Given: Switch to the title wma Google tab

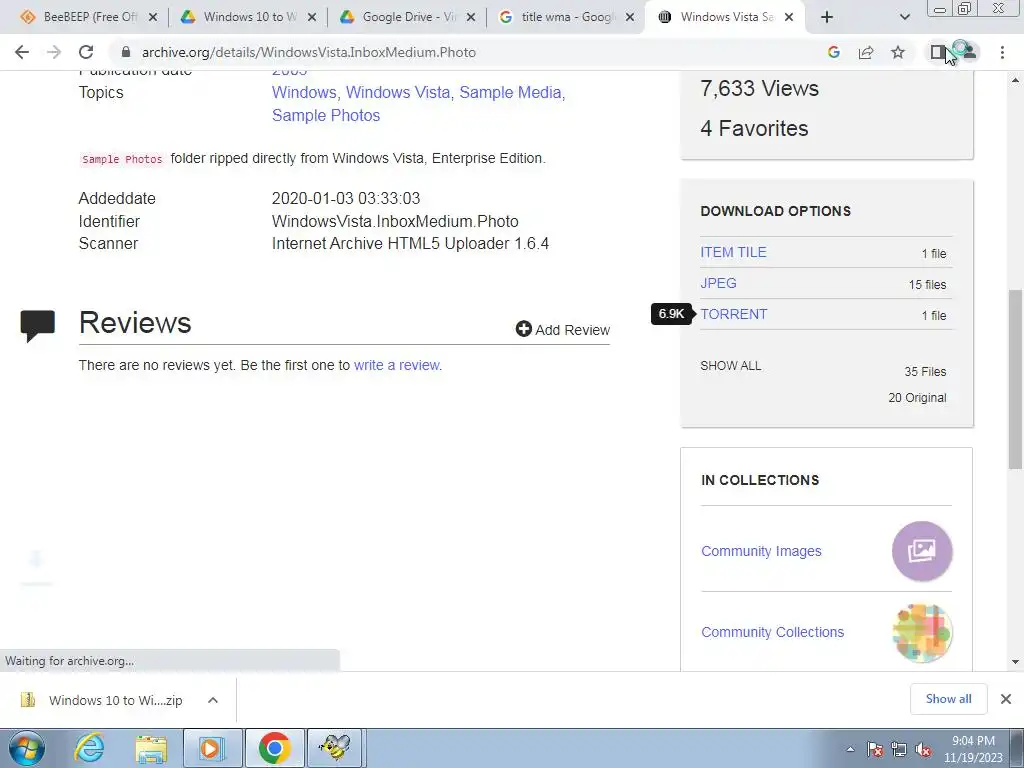Looking at the screenshot, I should [567, 17].
